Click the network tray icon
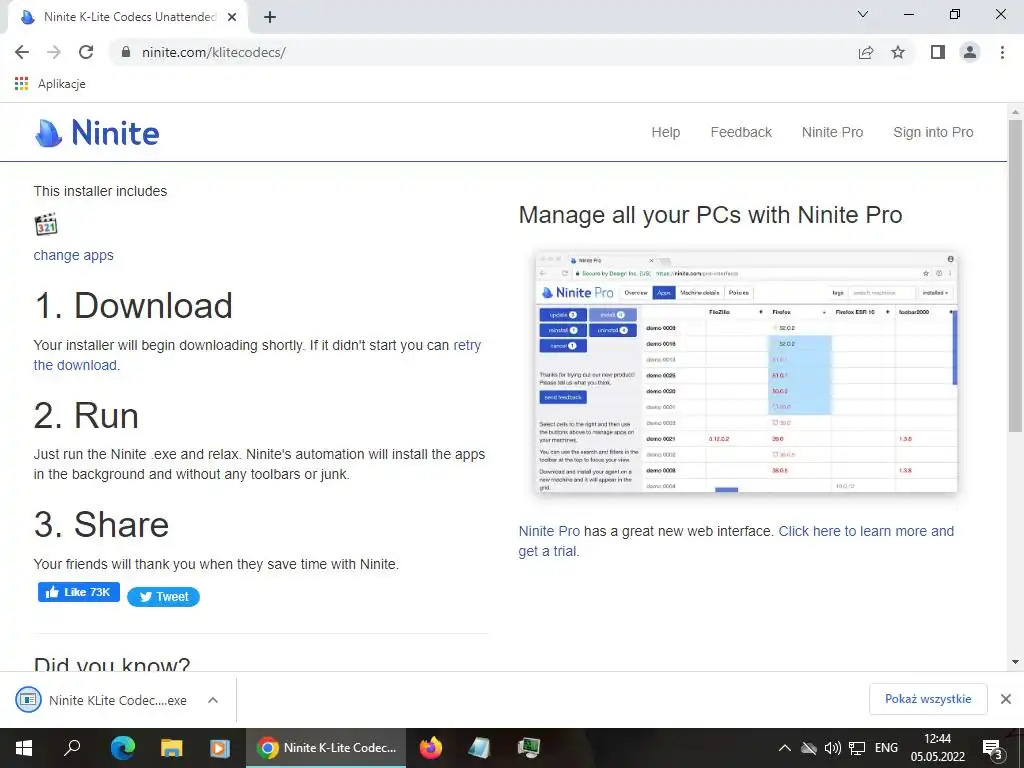The width and height of the screenshot is (1024, 768). [857, 748]
